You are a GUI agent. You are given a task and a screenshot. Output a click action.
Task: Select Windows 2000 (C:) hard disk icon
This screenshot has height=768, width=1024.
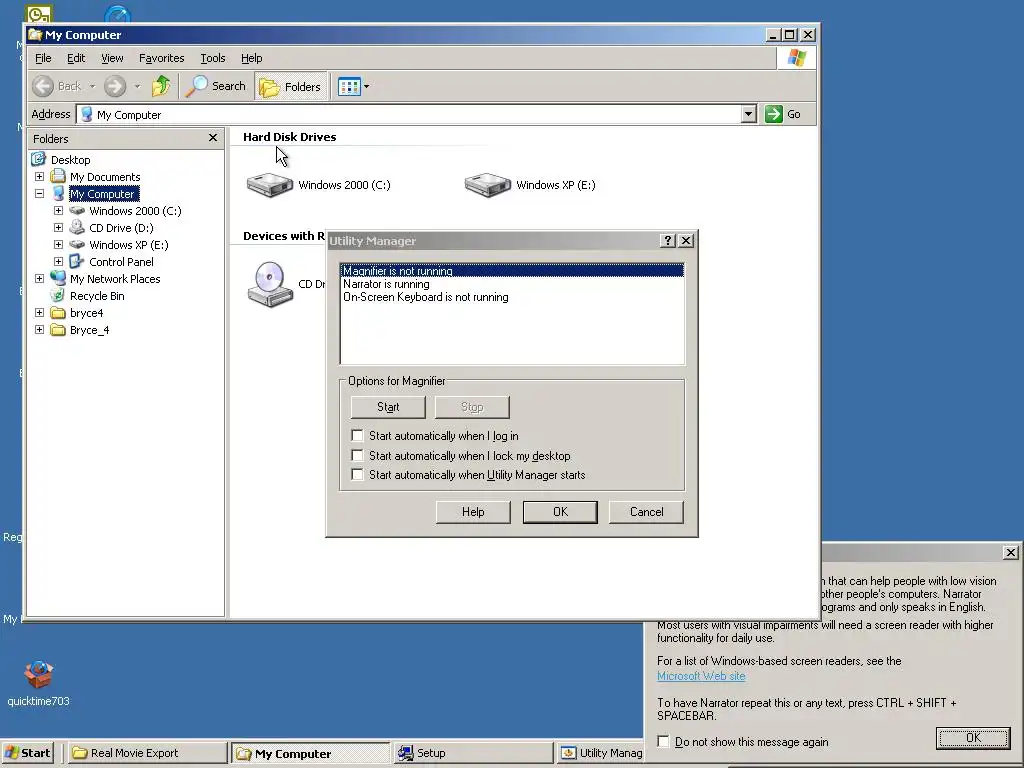(270, 185)
